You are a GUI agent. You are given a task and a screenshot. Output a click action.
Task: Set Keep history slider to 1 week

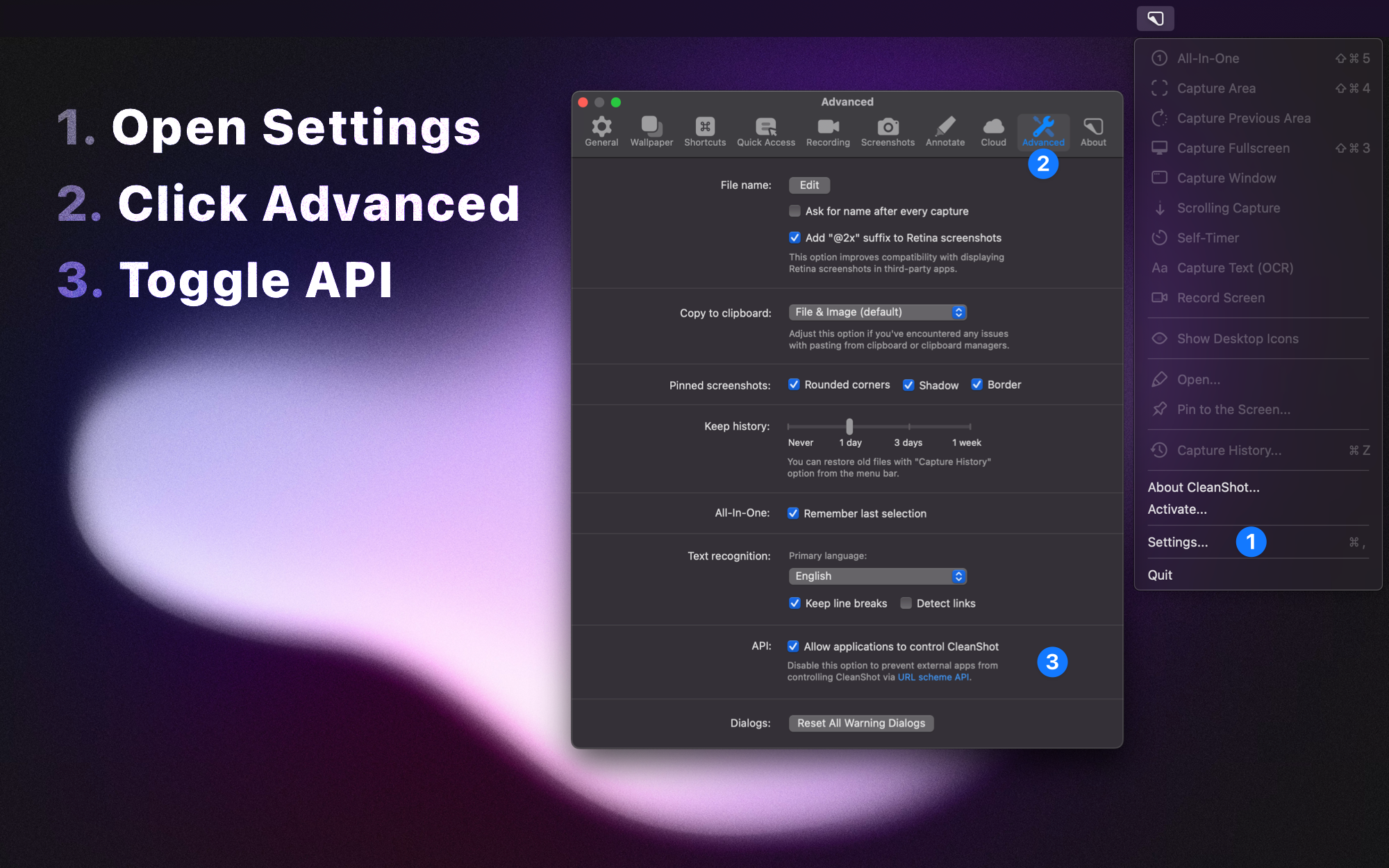970,426
